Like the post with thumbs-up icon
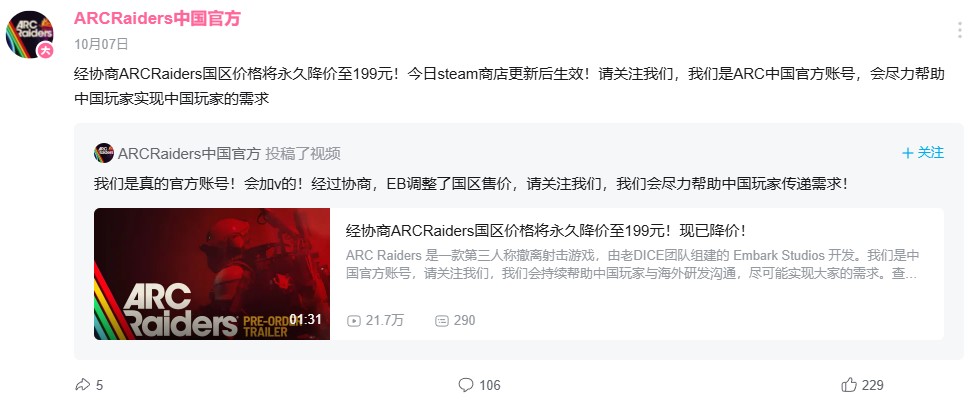The image size is (973, 407). coord(849,385)
